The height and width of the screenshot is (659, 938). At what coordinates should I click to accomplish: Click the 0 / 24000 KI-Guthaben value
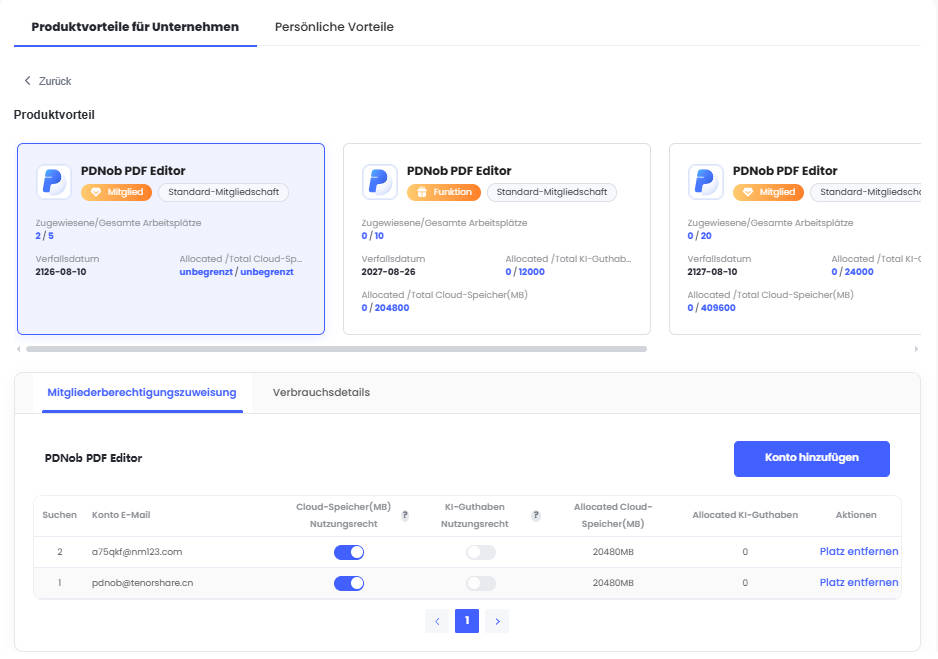(852, 271)
